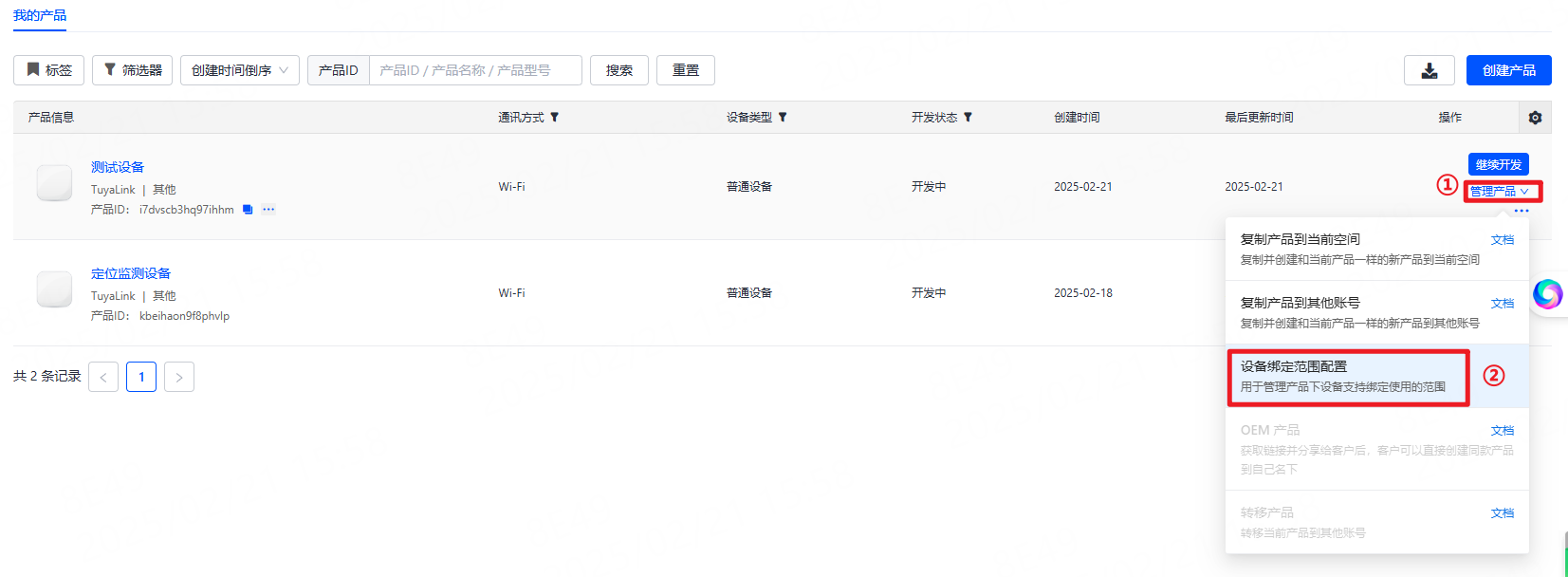Click the 开发状态 column filter icon
This screenshot has height=577, width=1568.
(968, 118)
